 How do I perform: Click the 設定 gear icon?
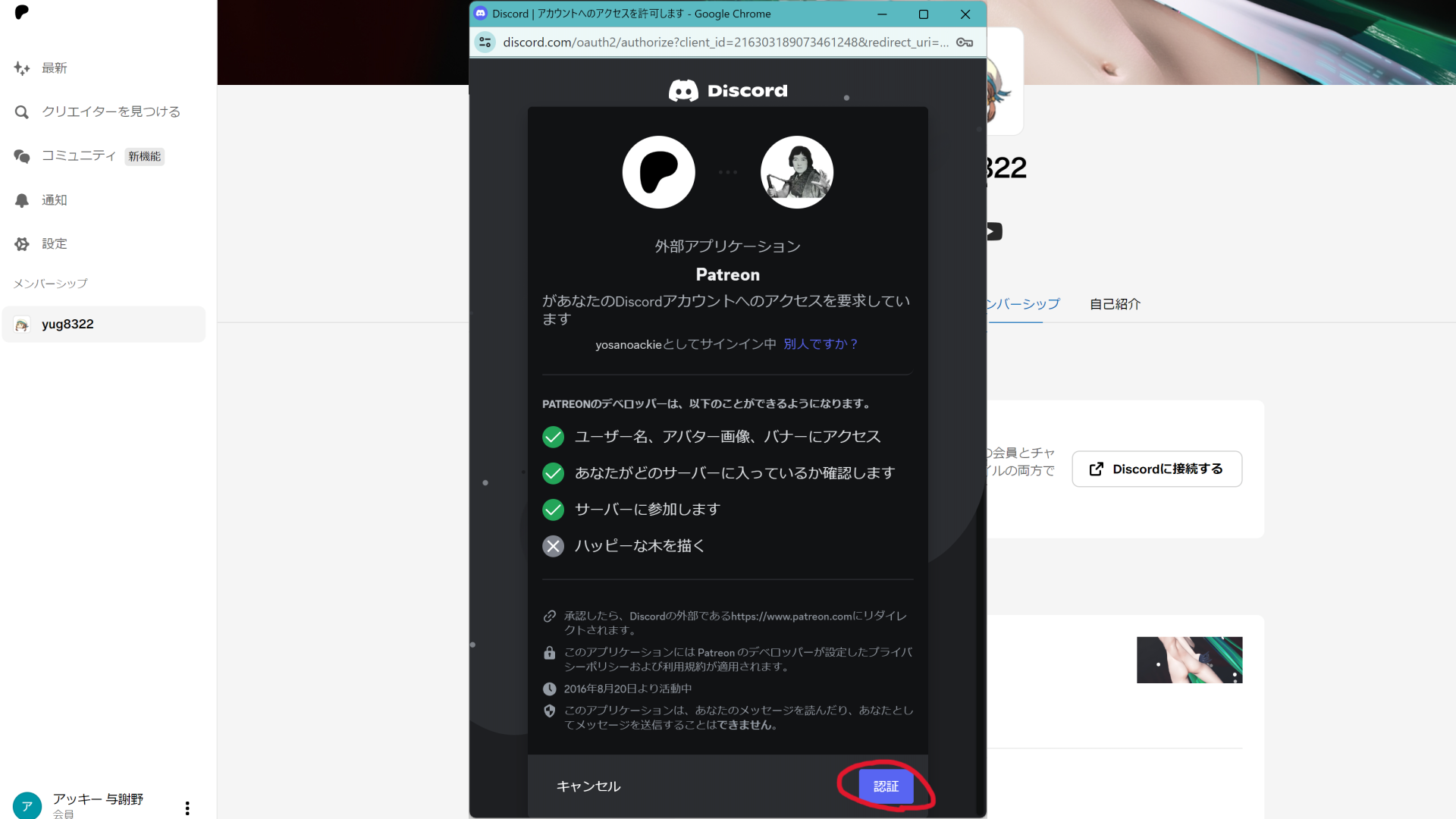[x=22, y=244]
